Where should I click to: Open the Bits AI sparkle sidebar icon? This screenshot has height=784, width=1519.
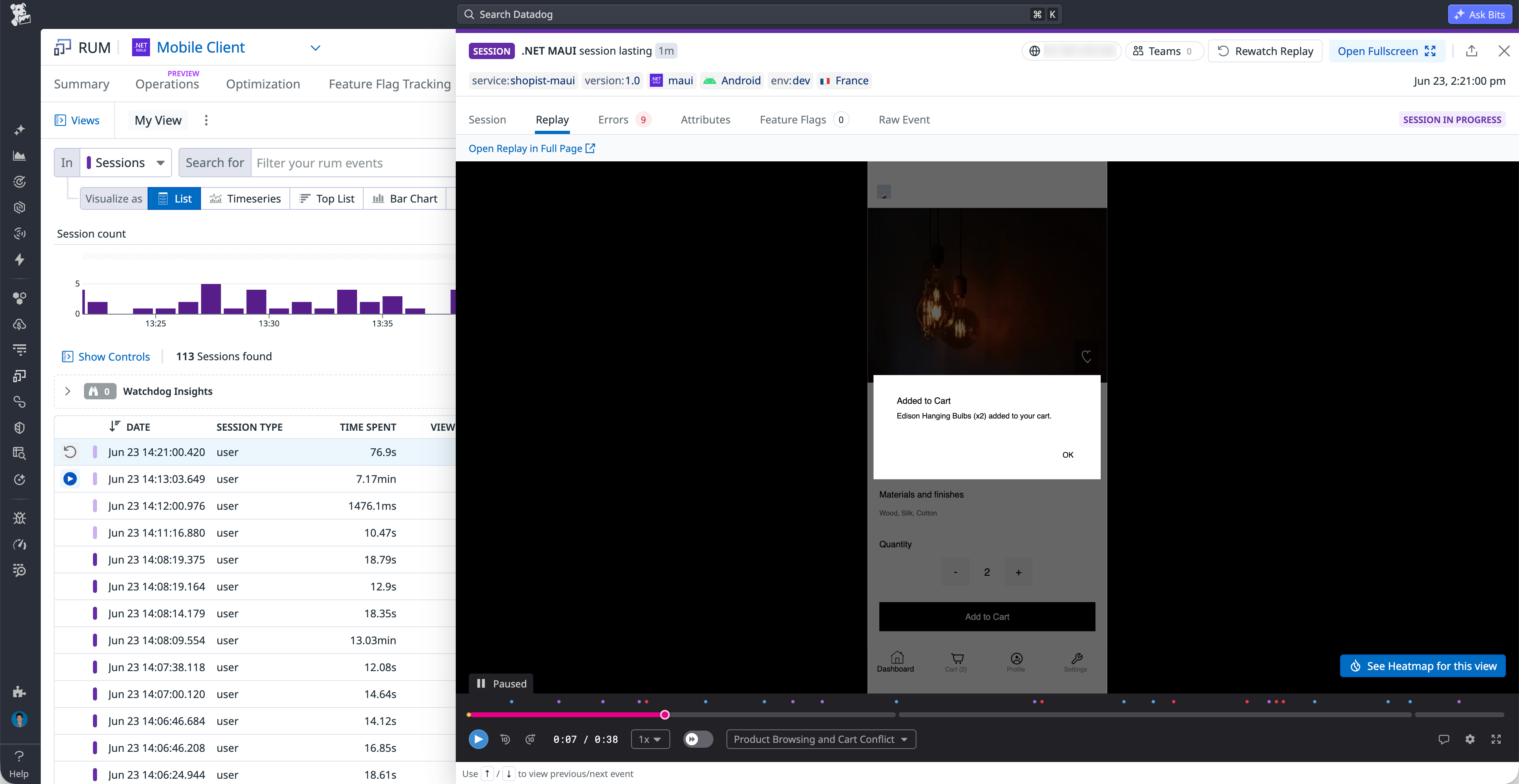tap(20, 130)
